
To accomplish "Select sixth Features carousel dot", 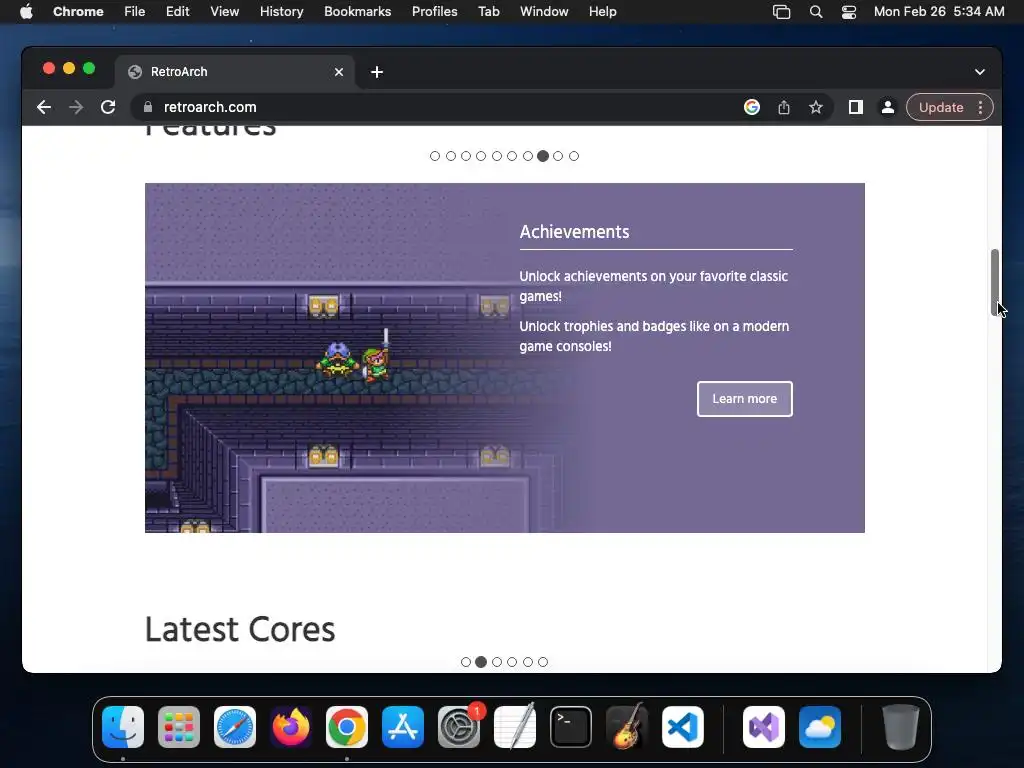I will pyautogui.click(x=512, y=156).
